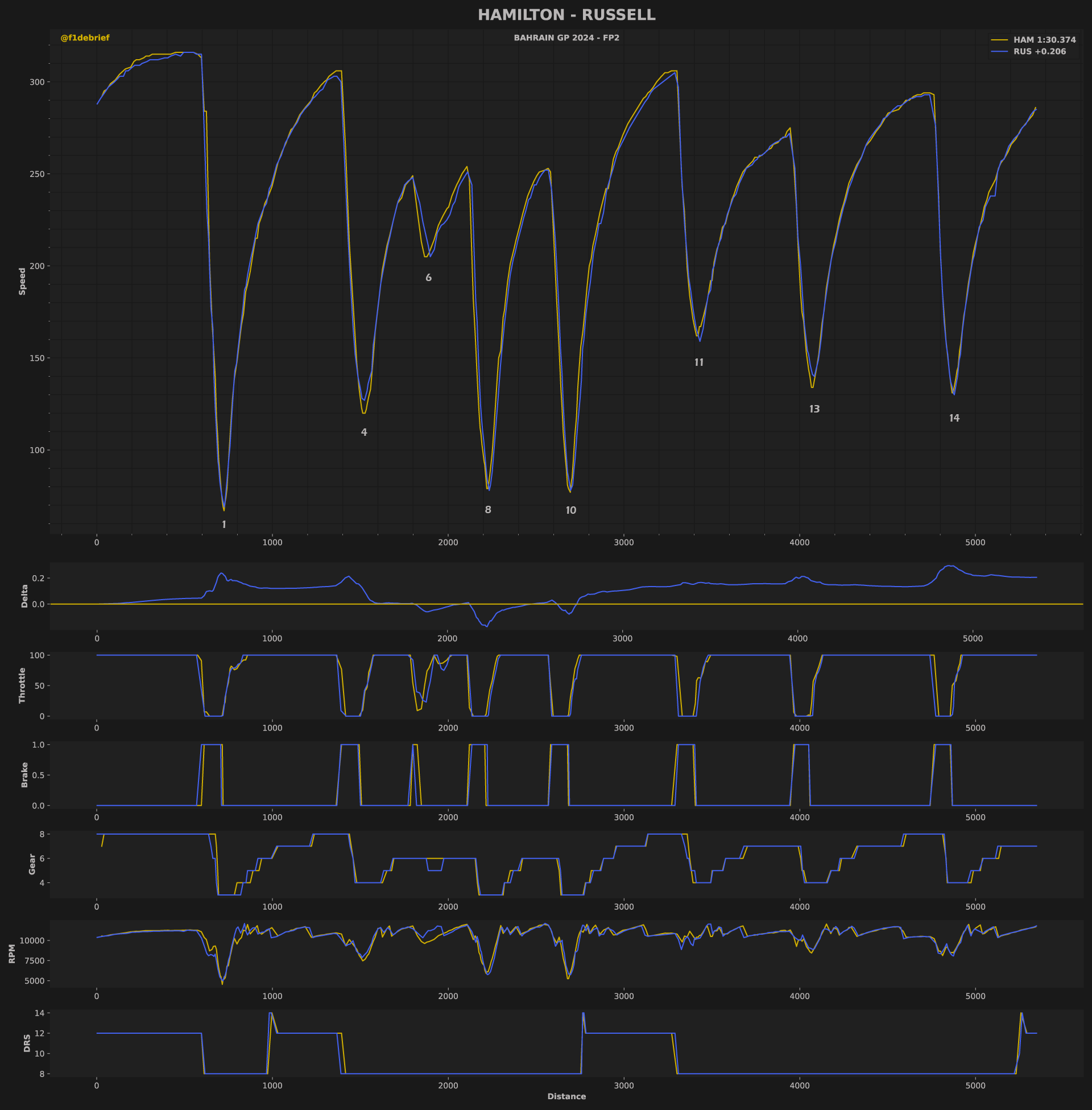
Task: Click the blue RUS legend line swatch
Action: 999,52
